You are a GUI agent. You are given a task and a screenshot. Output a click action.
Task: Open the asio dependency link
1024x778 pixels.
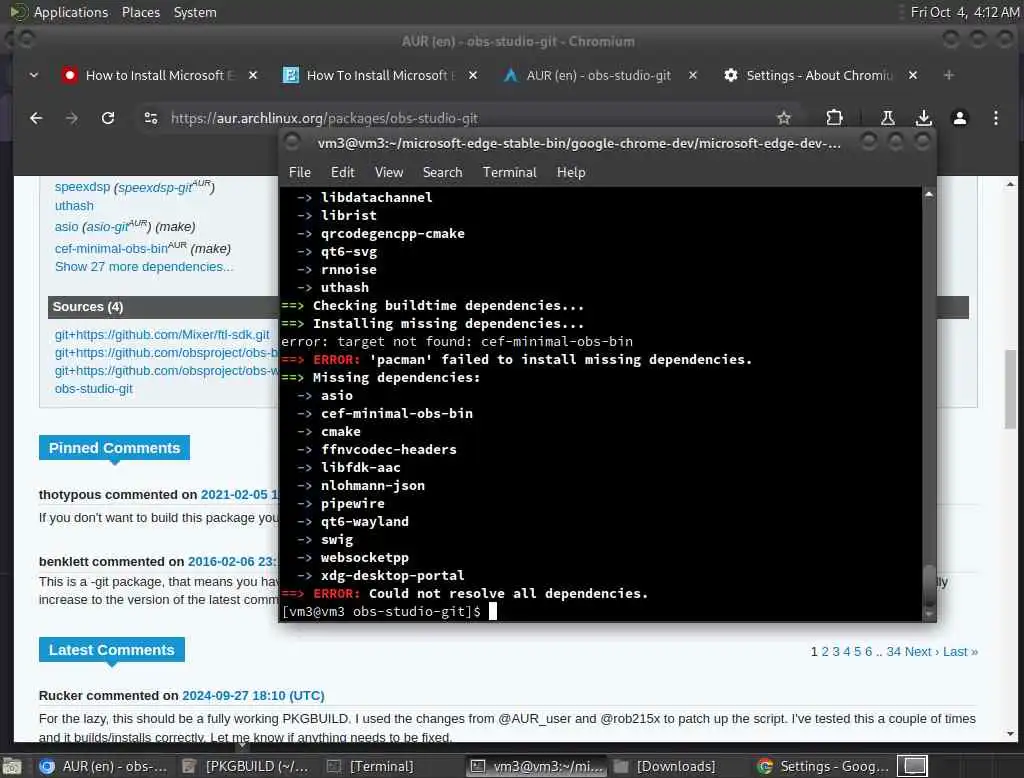click(x=67, y=227)
